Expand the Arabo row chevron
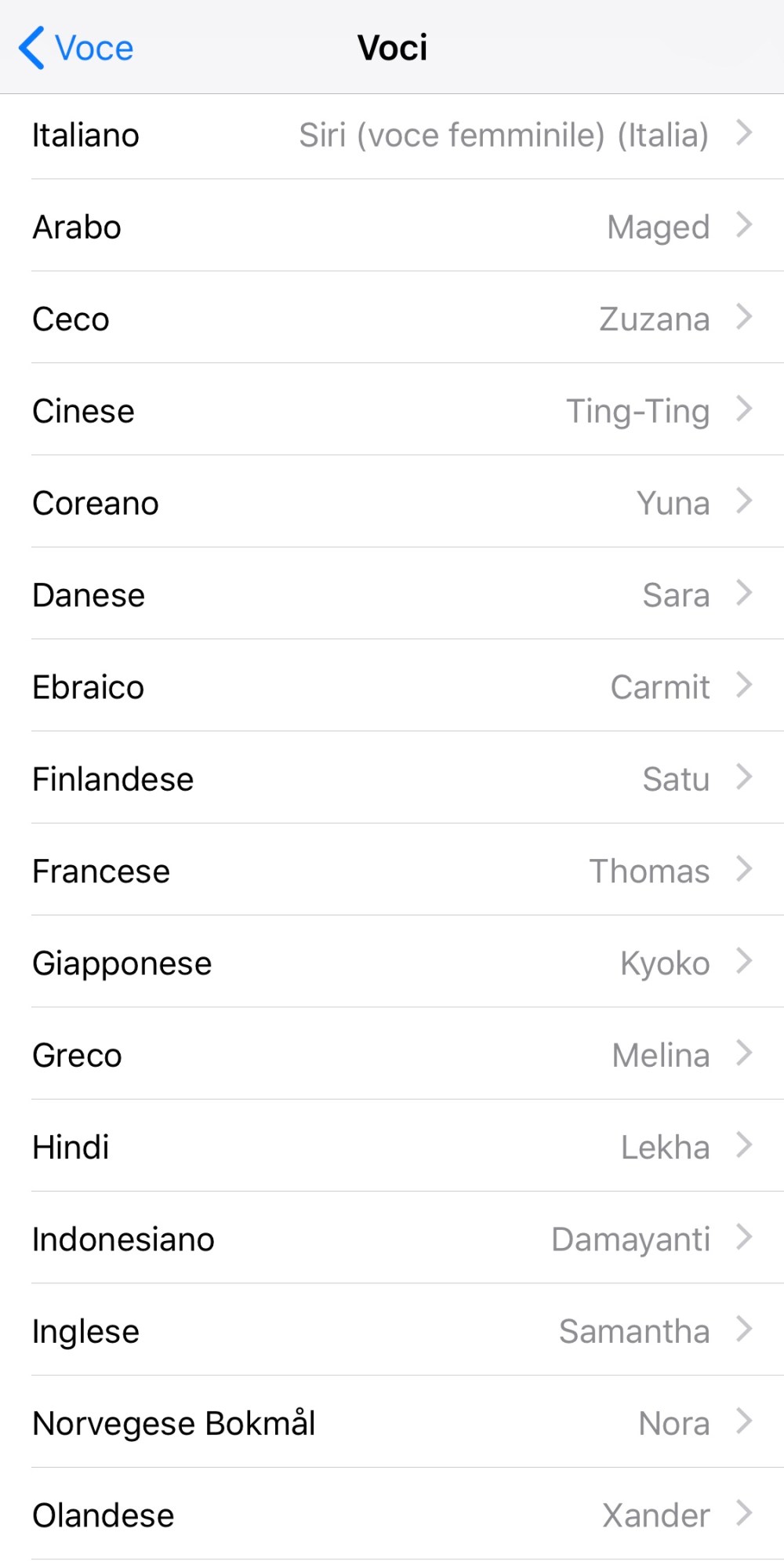Image resolution: width=784 pixels, height=1561 pixels. click(744, 226)
